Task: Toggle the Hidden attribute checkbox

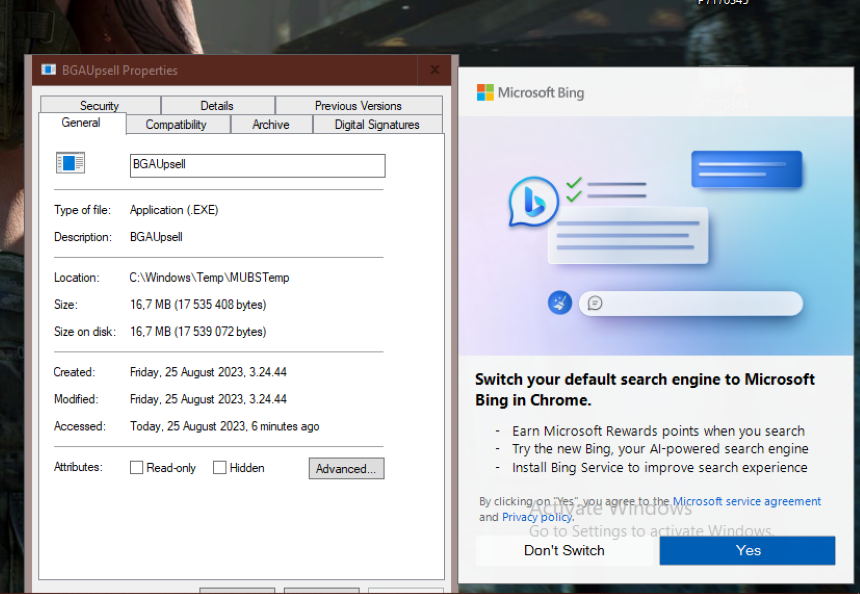Action: pos(219,467)
